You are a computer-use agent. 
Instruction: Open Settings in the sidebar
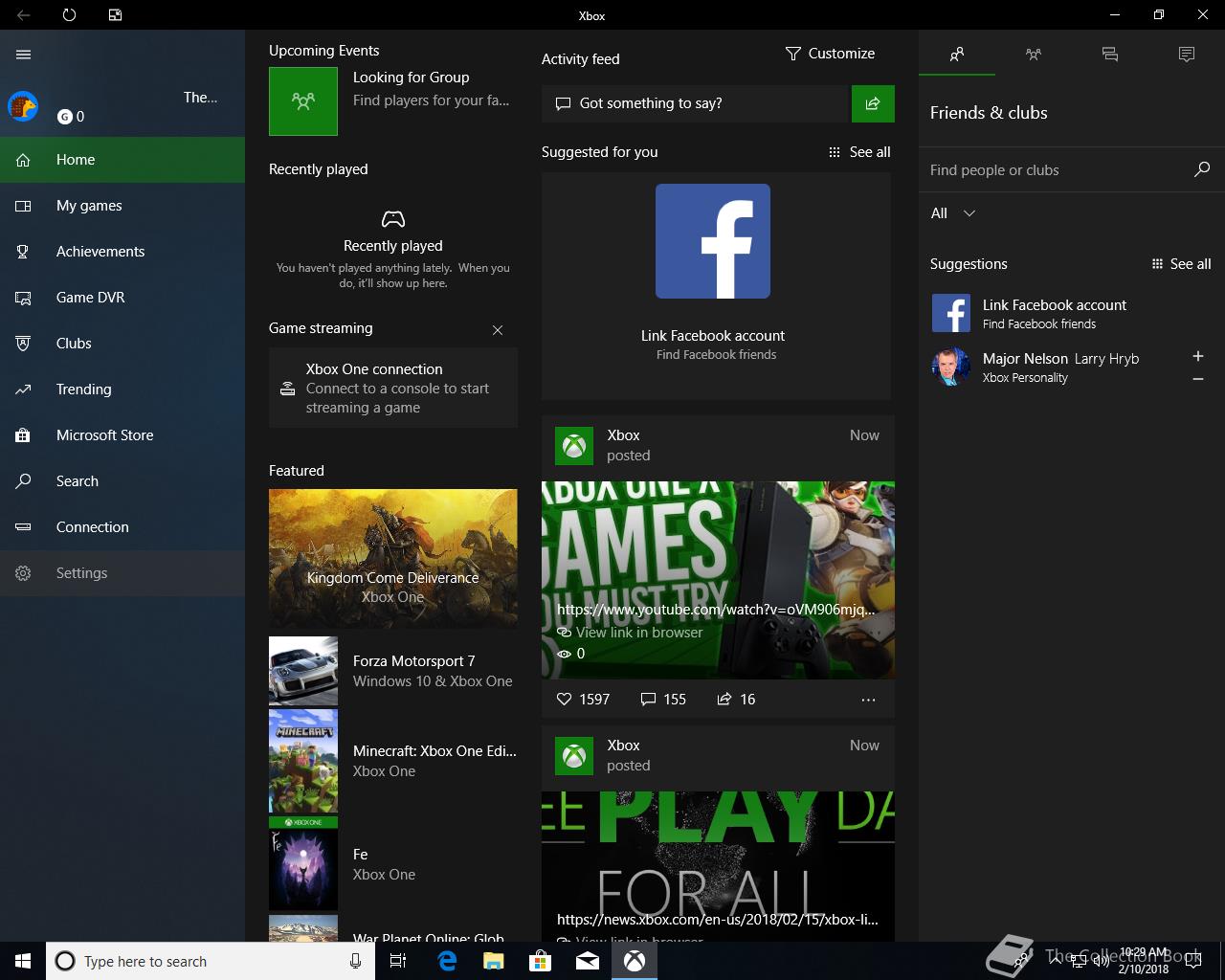click(x=122, y=573)
